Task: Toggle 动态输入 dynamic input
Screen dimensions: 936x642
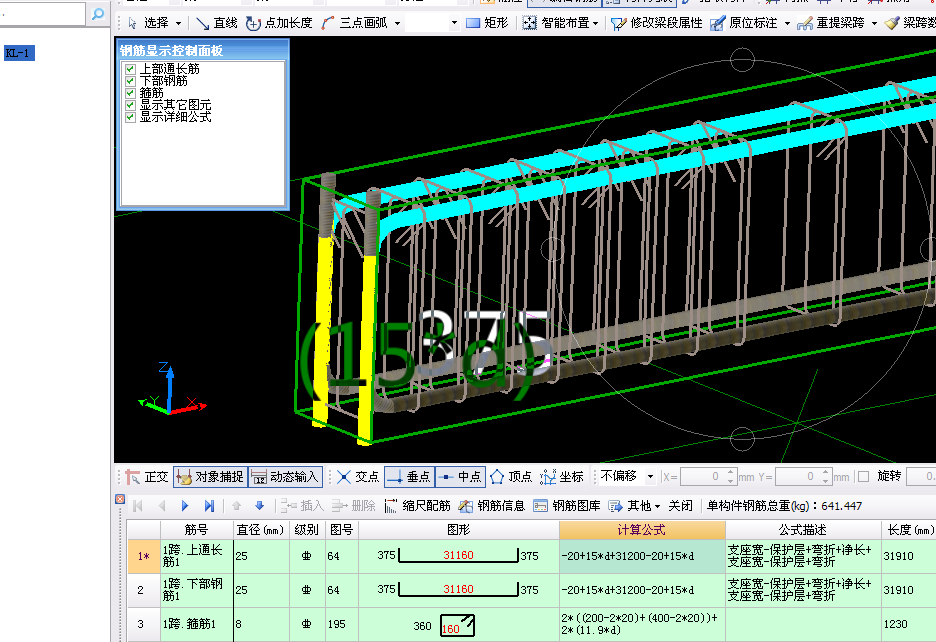Action: [285, 477]
